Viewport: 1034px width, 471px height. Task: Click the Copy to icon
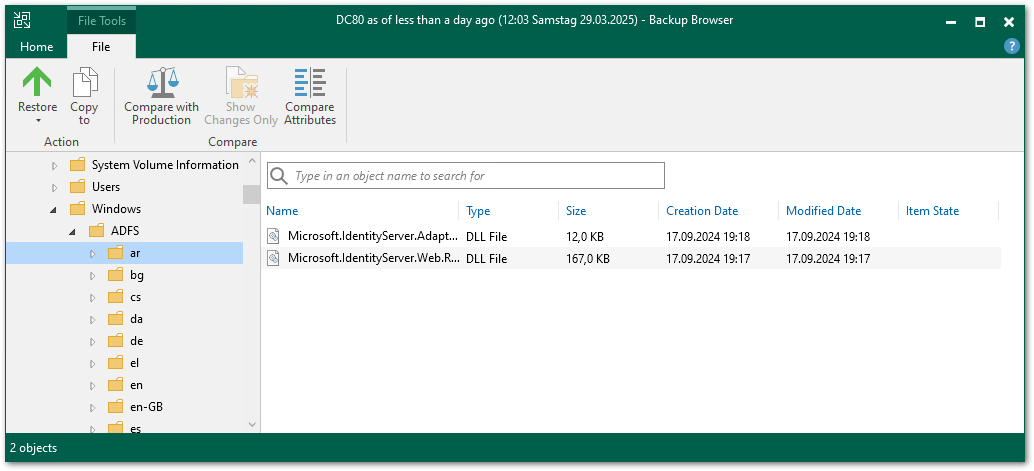pos(84,82)
